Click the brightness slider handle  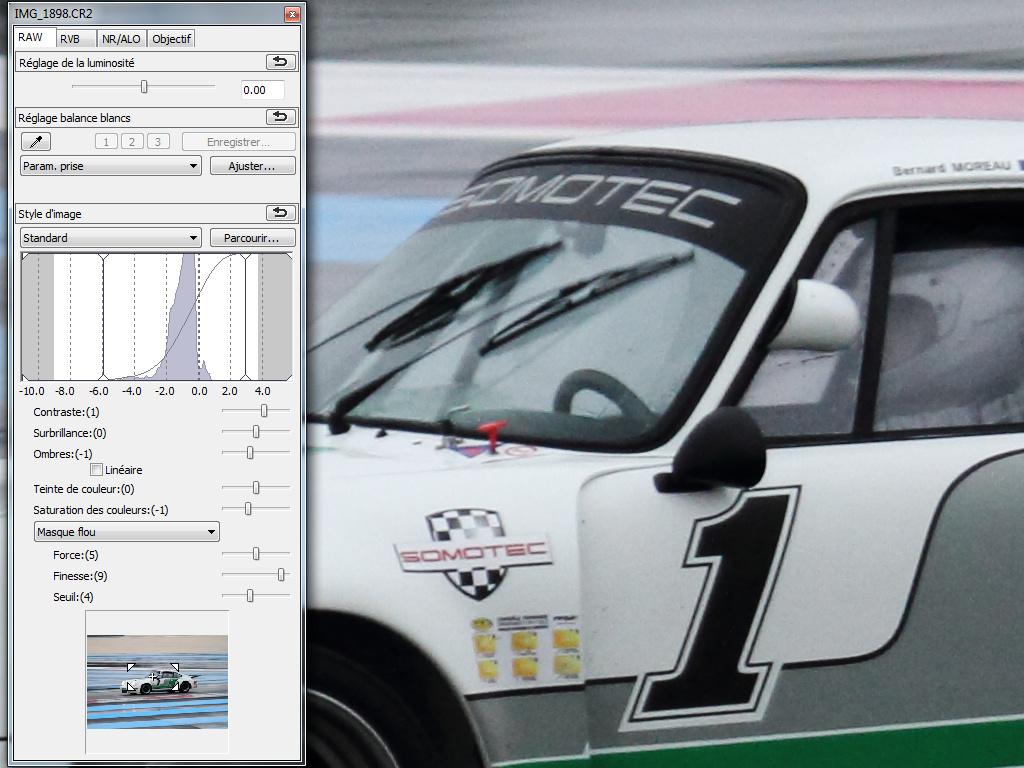144,86
